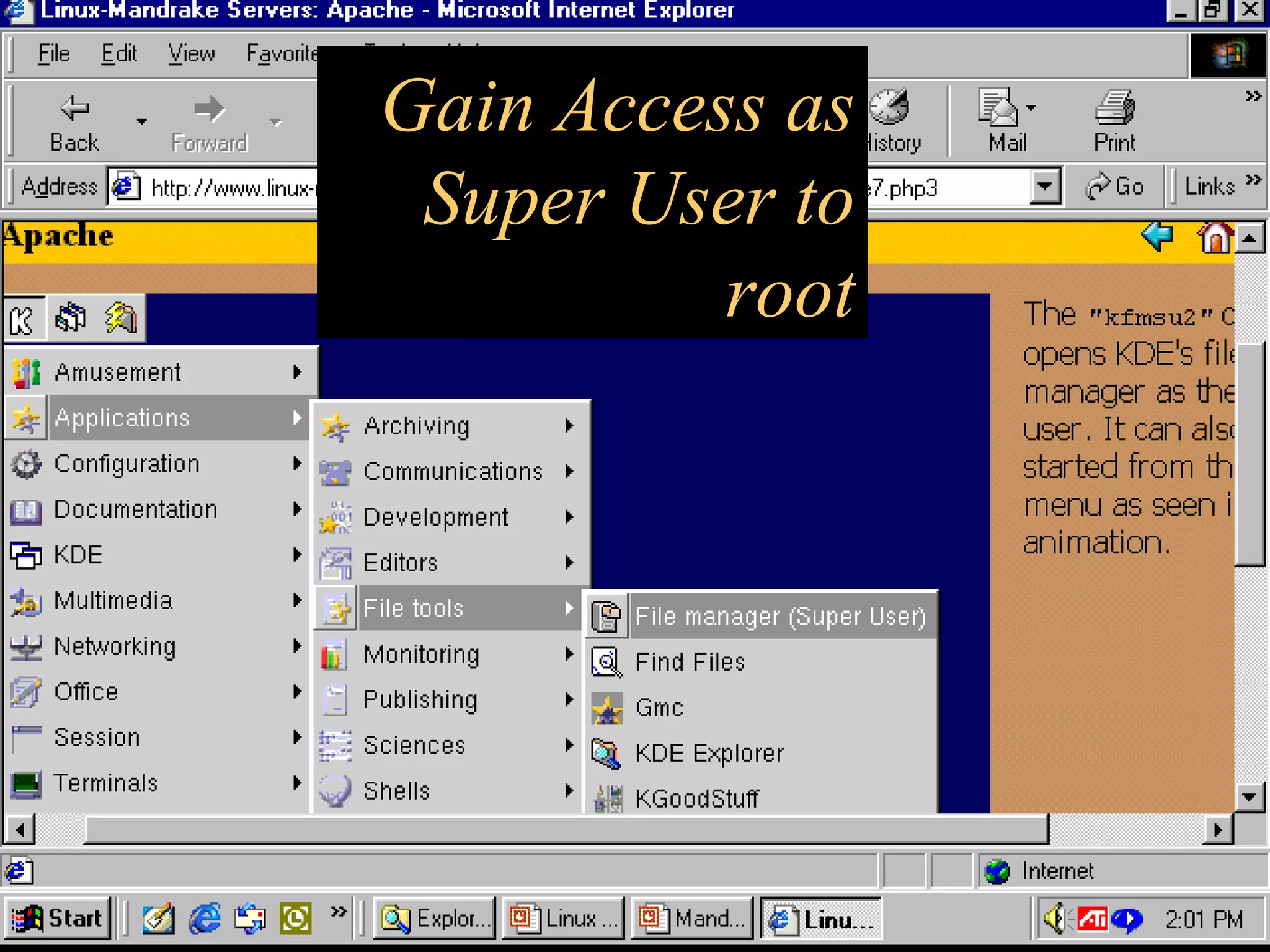Click Internet Explorer quick launch icon

pyautogui.click(x=205, y=919)
